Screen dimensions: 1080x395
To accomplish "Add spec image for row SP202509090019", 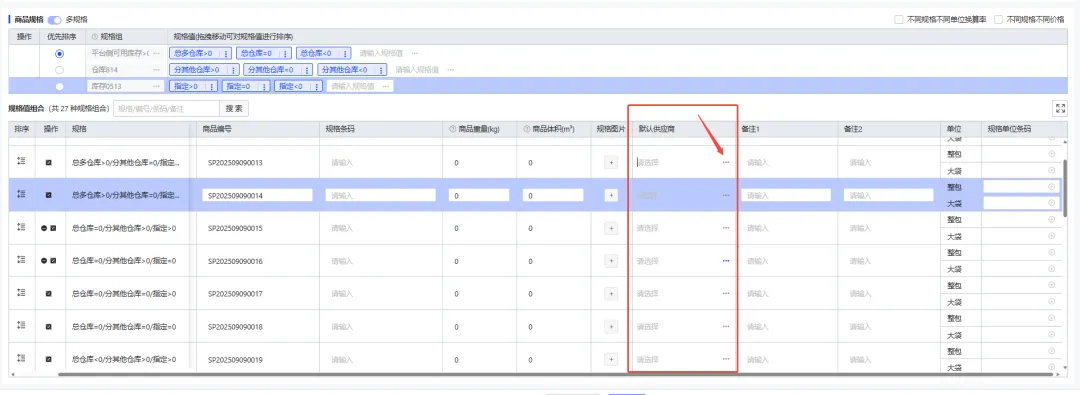I will click(610, 359).
